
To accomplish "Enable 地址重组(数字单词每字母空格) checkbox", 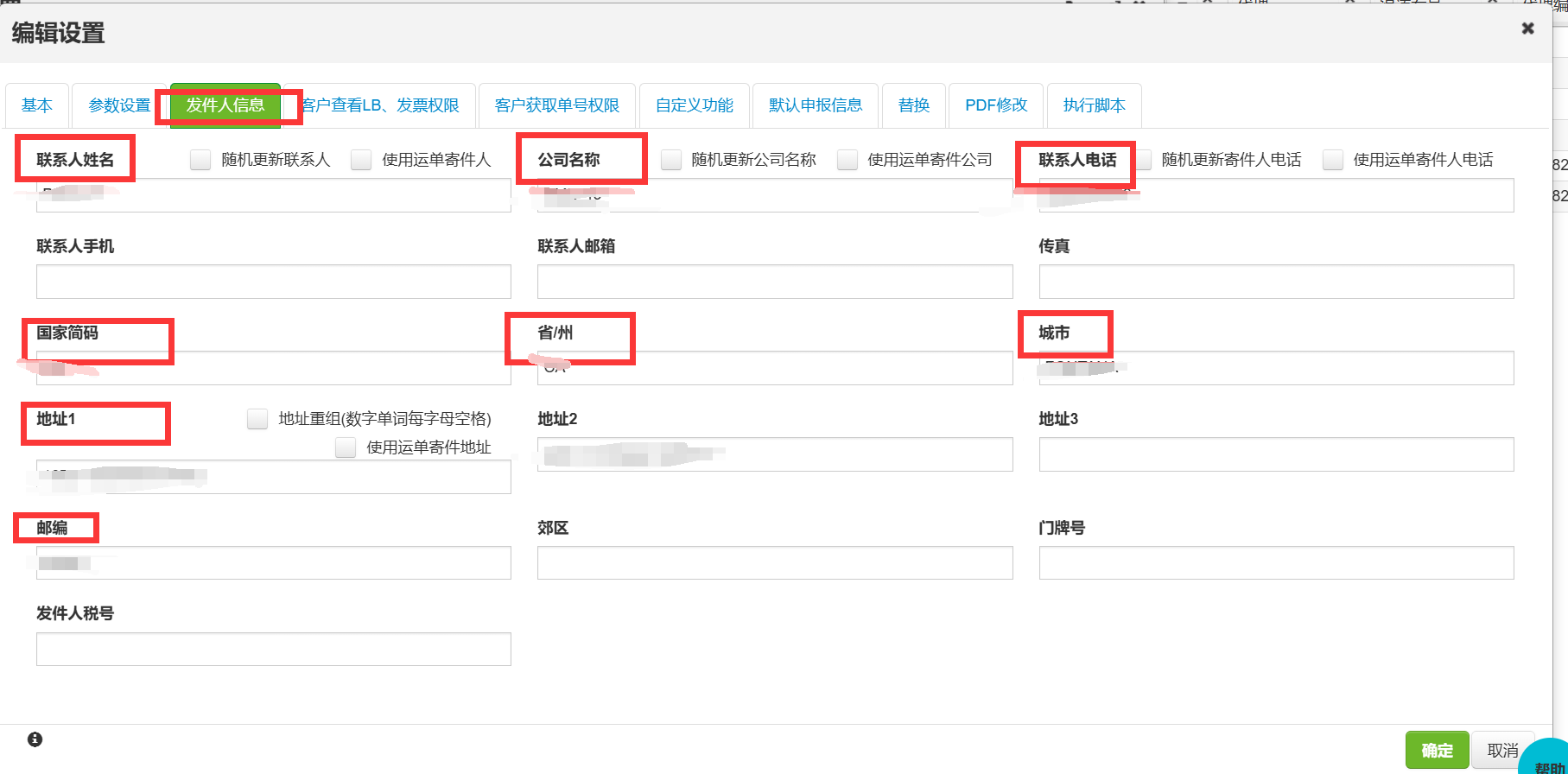I will pos(257,419).
